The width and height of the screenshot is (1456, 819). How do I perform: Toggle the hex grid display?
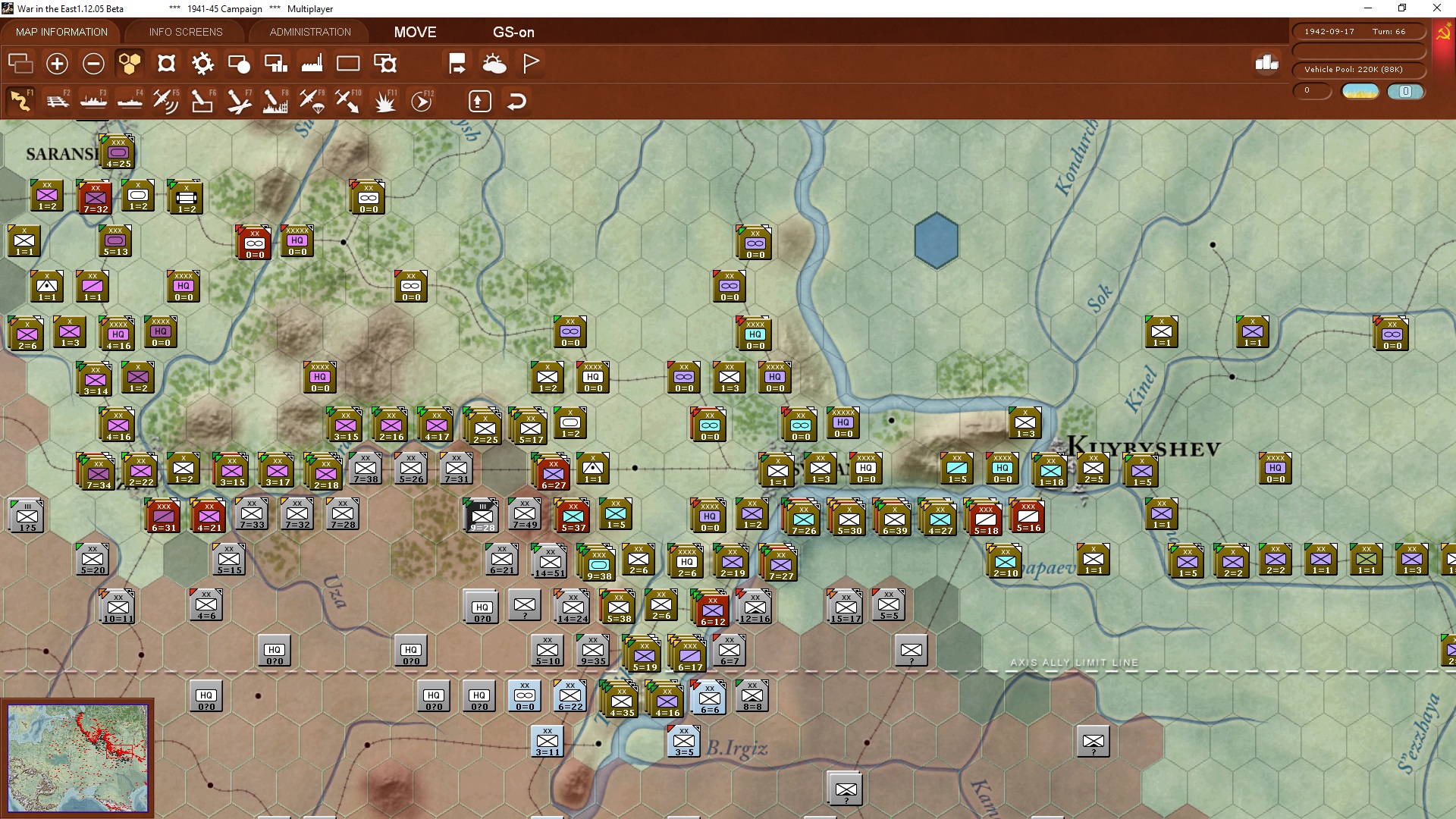130,64
